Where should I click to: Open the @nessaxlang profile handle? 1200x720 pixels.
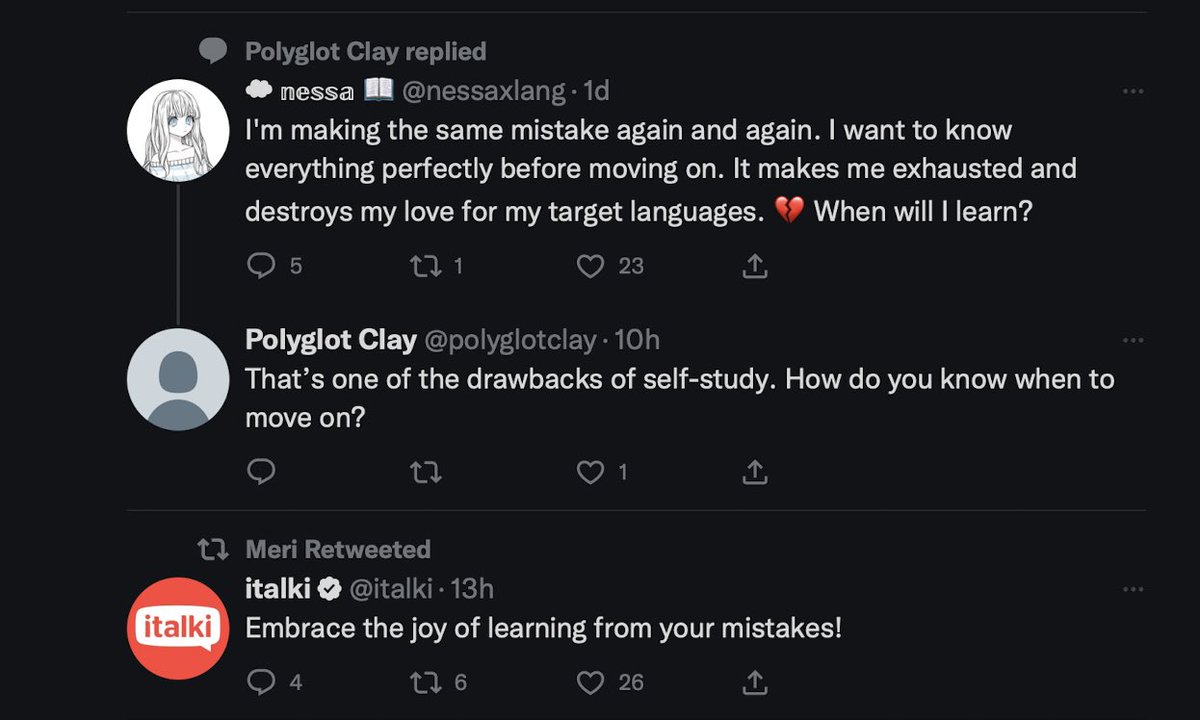484,91
